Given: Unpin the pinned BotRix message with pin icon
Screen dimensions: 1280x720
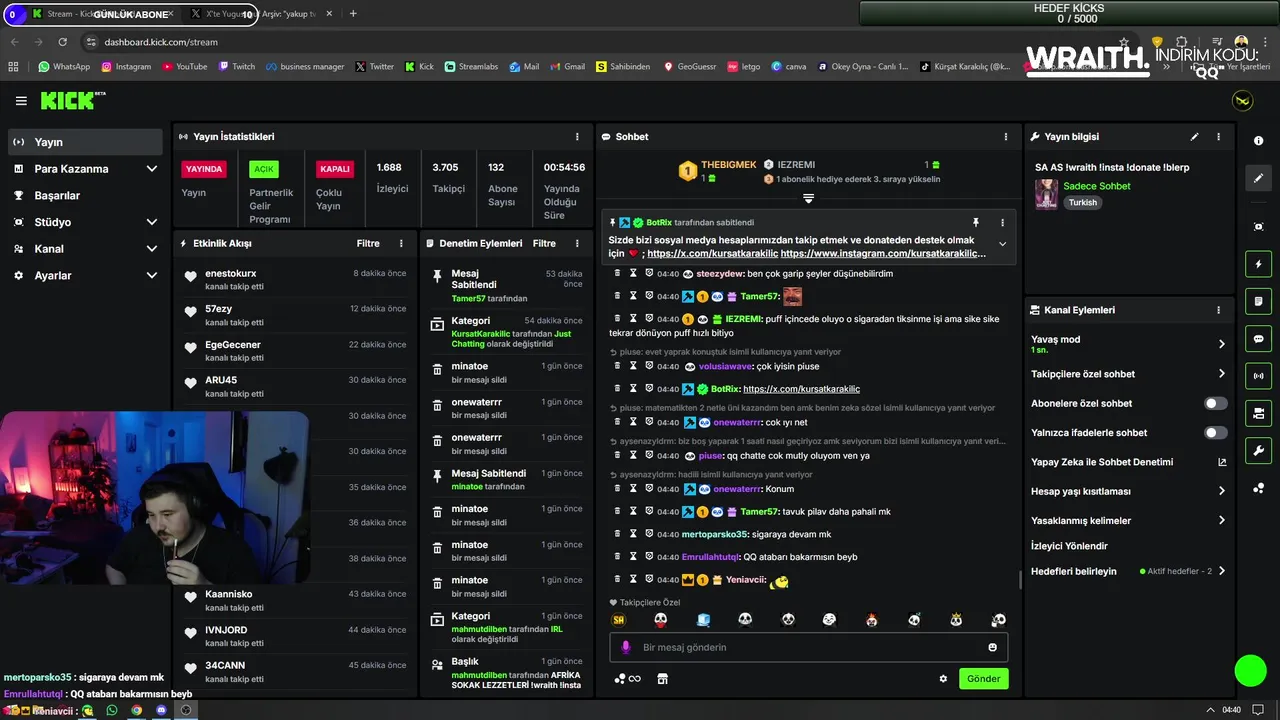Looking at the screenshot, I should click(x=976, y=222).
